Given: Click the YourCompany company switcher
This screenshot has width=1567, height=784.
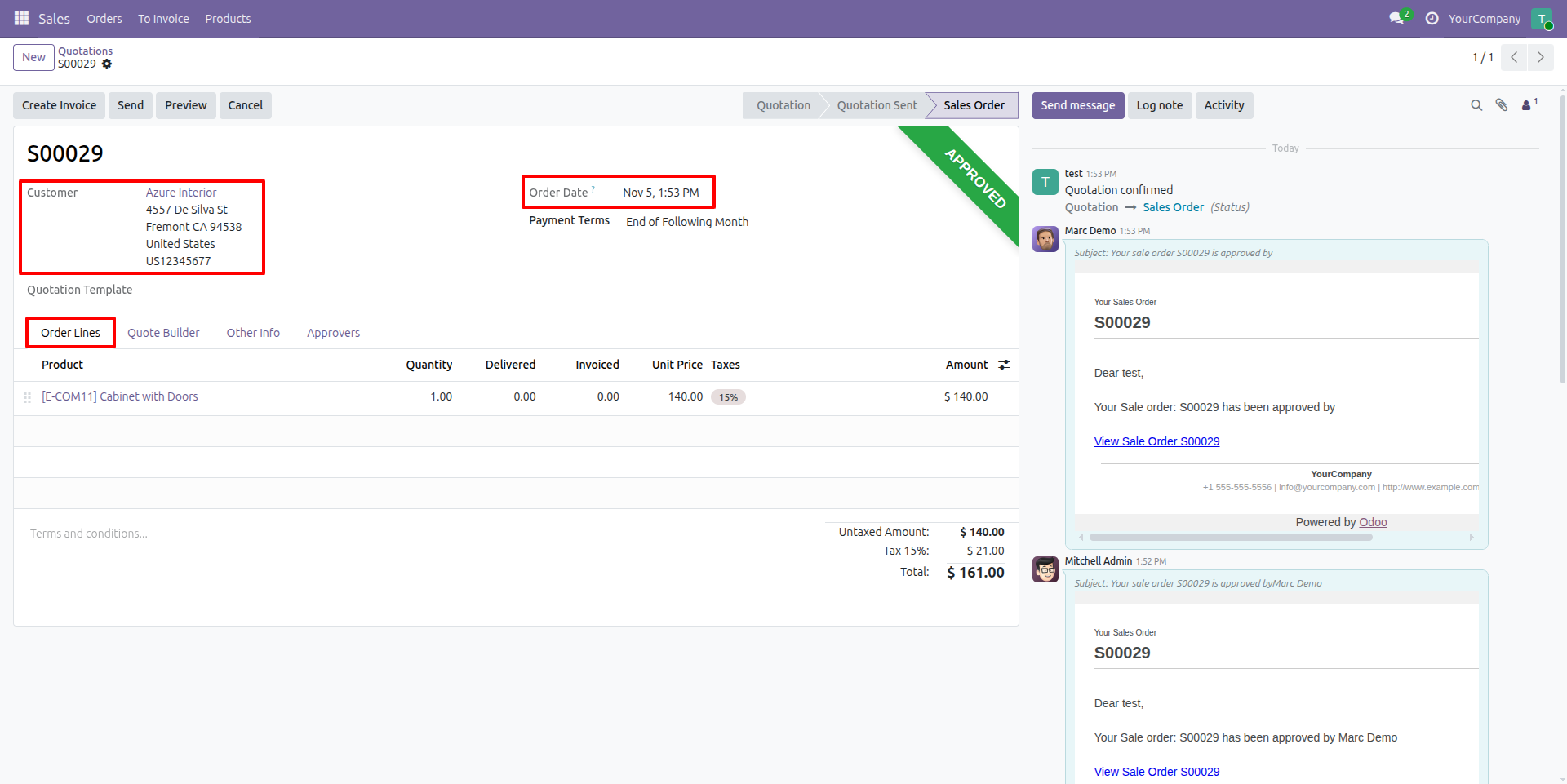Looking at the screenshot, I should [x=1485, y=18].
